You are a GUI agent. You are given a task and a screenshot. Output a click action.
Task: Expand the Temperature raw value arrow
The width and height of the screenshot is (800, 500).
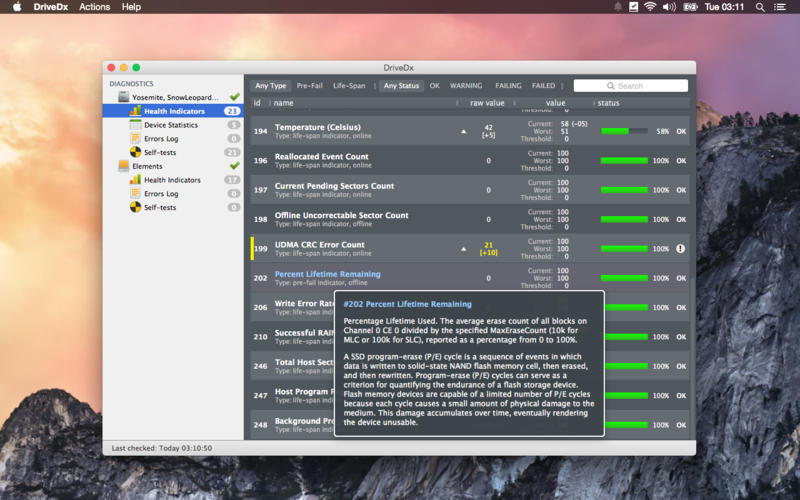tap(463, 131)
